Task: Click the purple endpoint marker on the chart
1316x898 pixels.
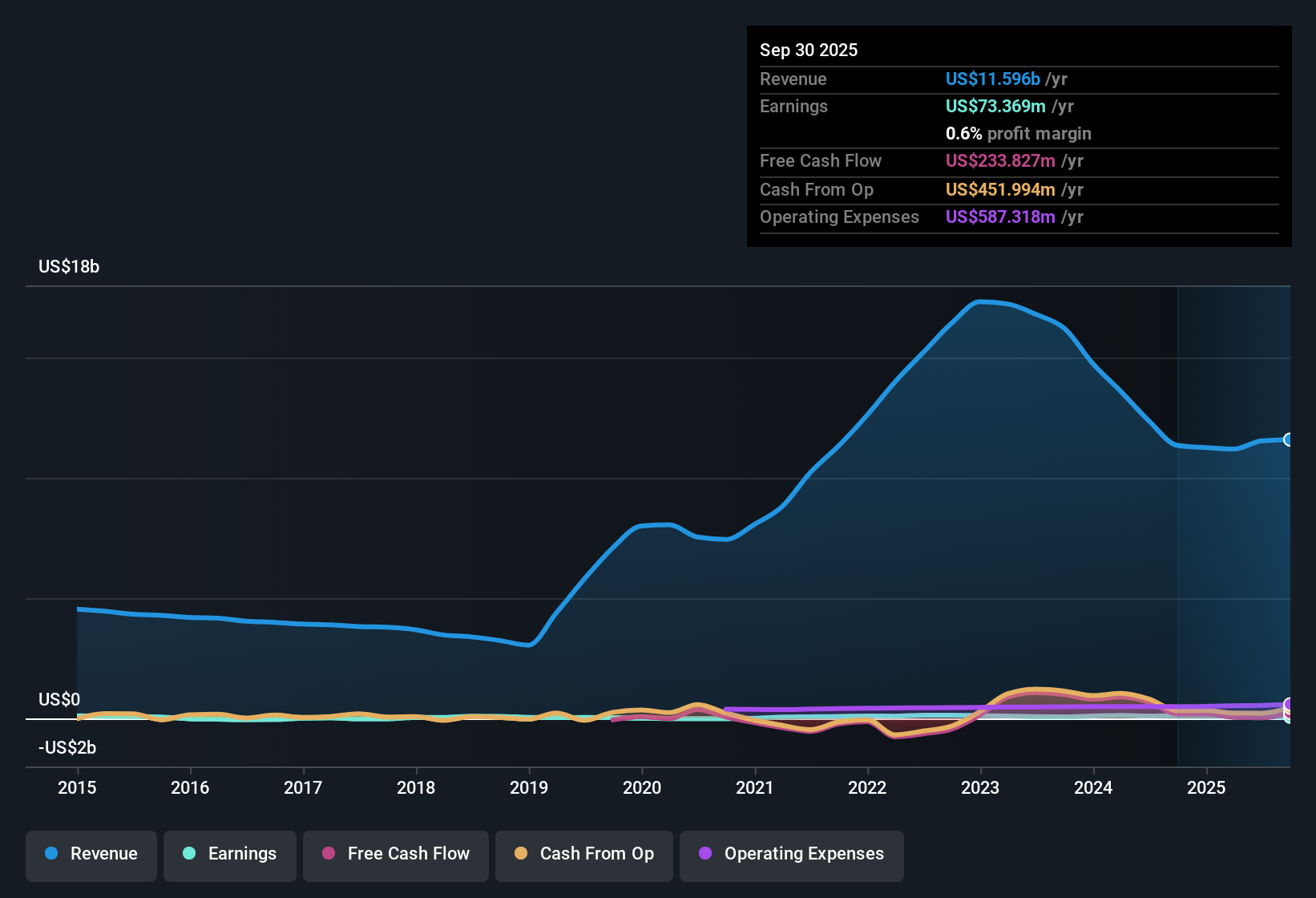Action: click(1287, 703)
